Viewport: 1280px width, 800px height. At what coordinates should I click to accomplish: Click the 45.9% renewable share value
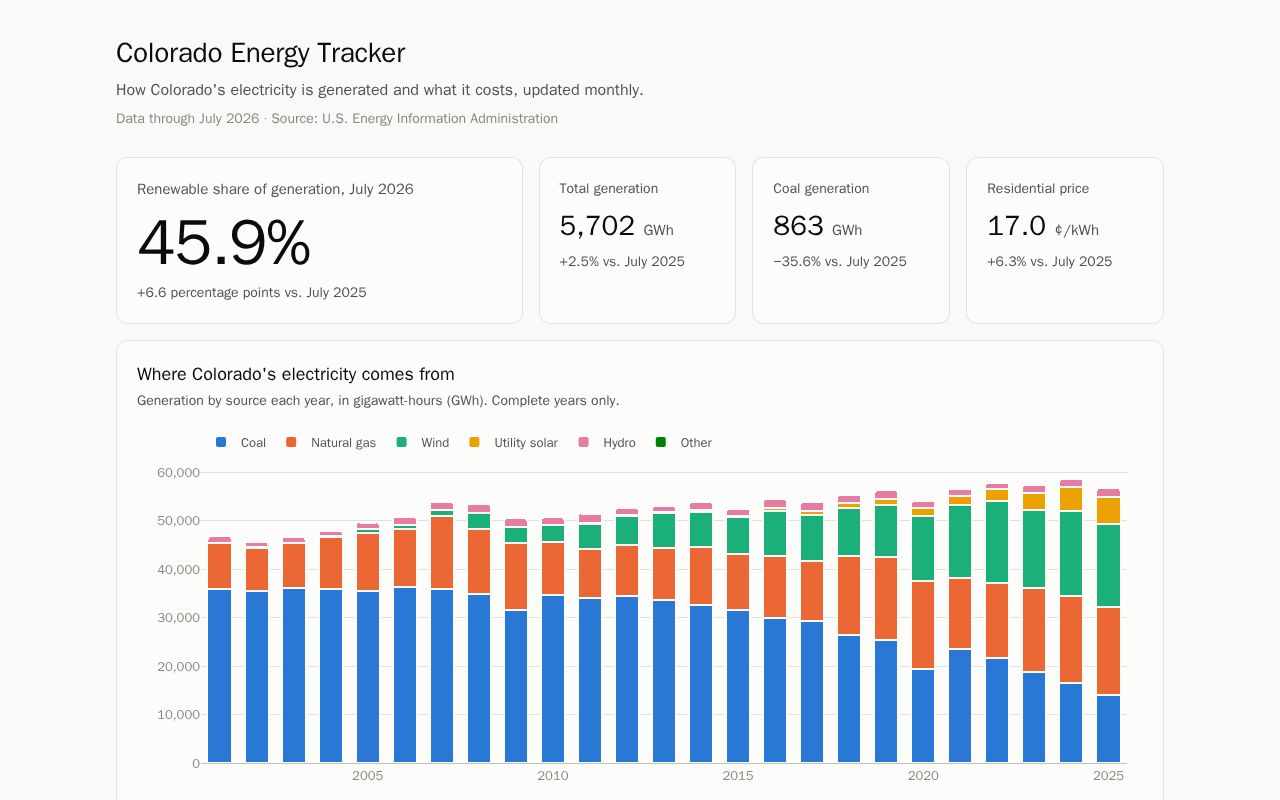(x=224, y=243)
